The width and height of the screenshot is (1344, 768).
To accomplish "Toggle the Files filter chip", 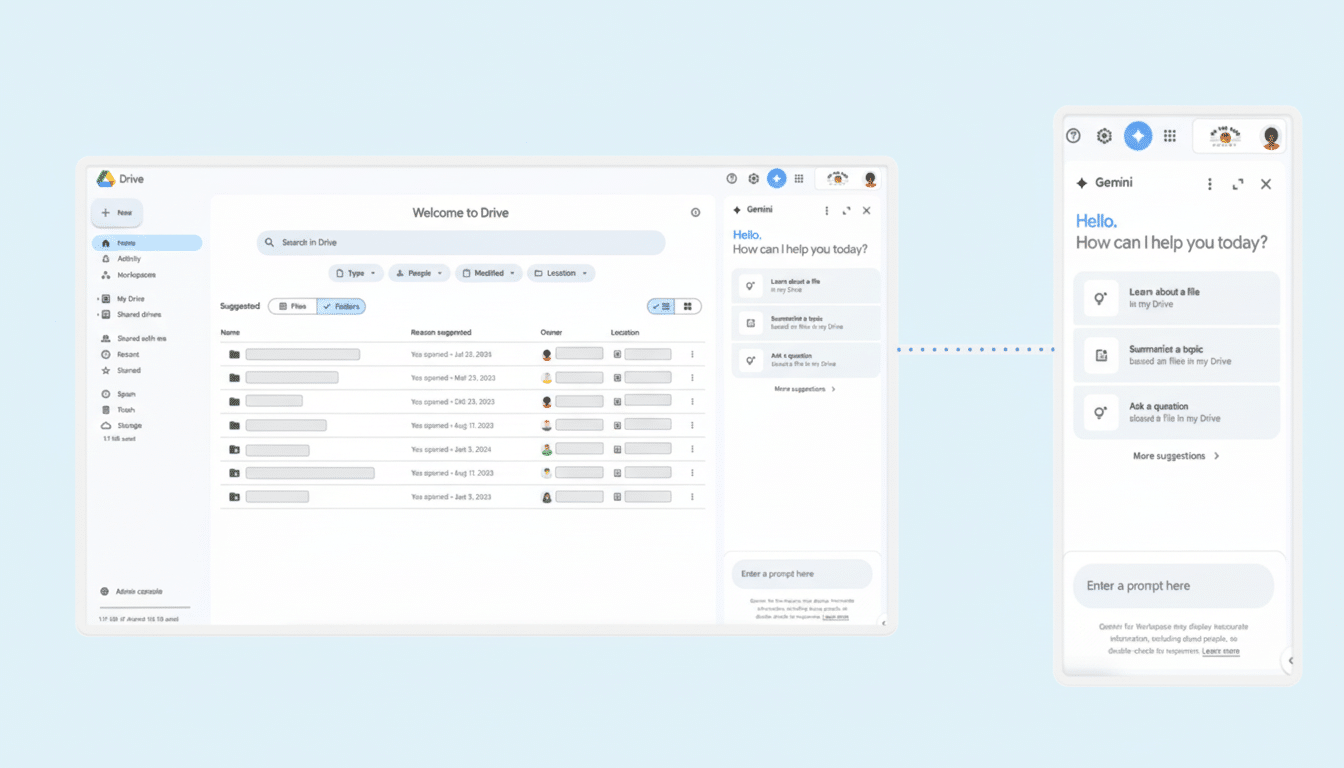I will click(292, 306).
